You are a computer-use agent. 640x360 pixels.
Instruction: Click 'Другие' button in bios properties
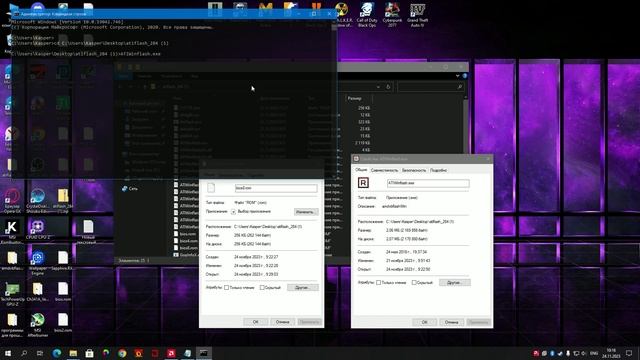coord(302,288)
